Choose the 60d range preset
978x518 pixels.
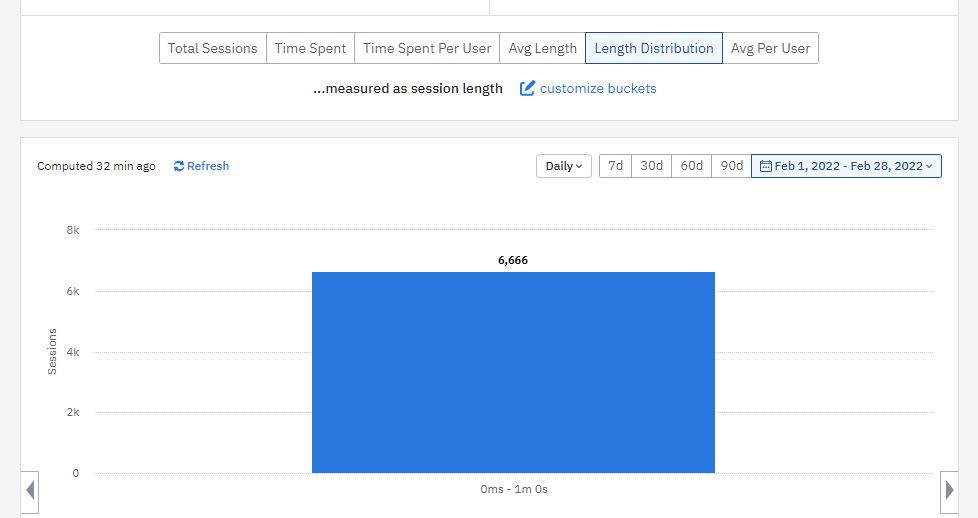coord(692,166)
